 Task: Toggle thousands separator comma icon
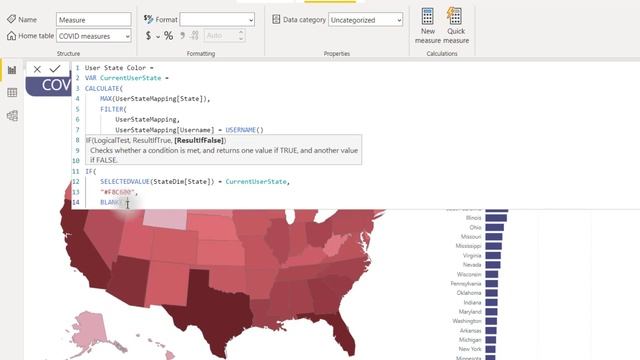coord(182,36)
